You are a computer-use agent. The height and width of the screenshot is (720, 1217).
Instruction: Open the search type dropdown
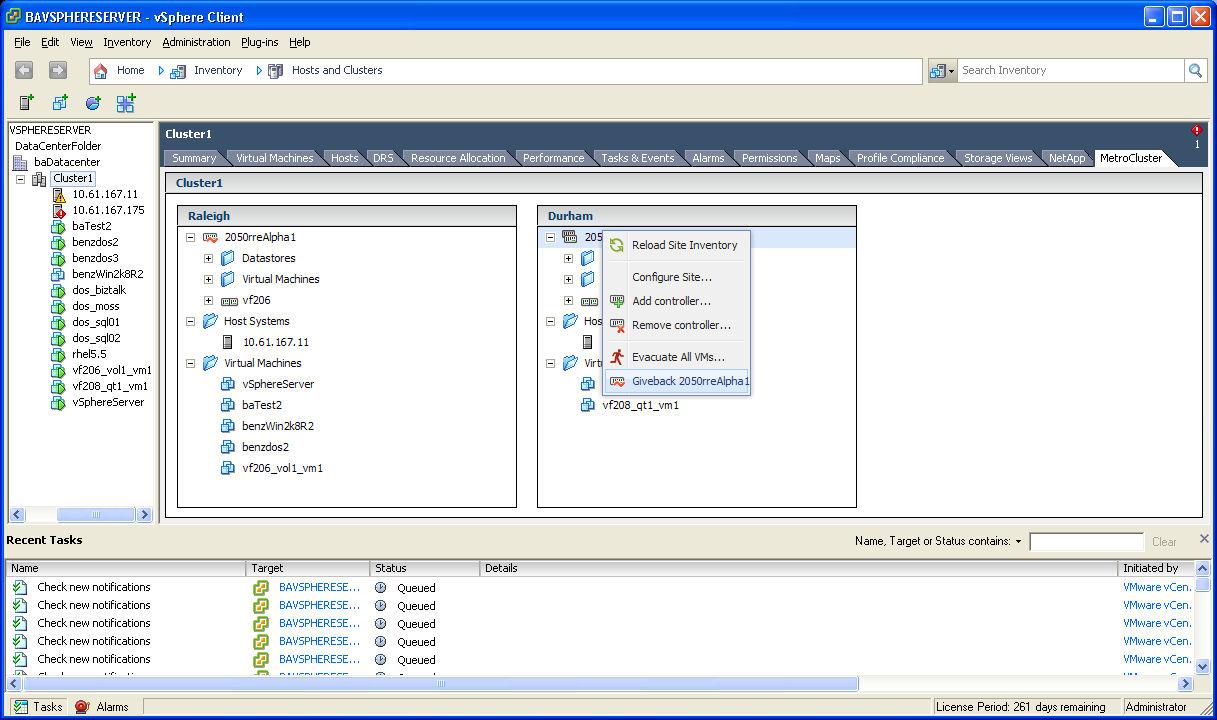[942, 70]
